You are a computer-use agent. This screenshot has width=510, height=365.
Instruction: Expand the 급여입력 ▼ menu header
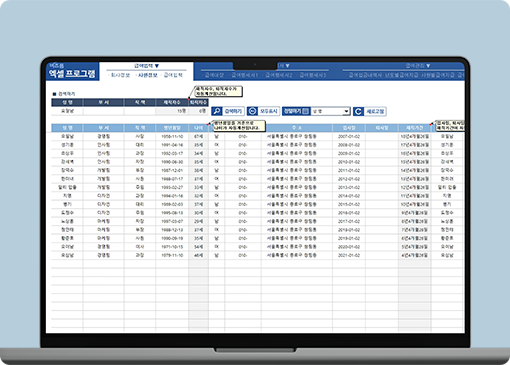coord(147,66)
